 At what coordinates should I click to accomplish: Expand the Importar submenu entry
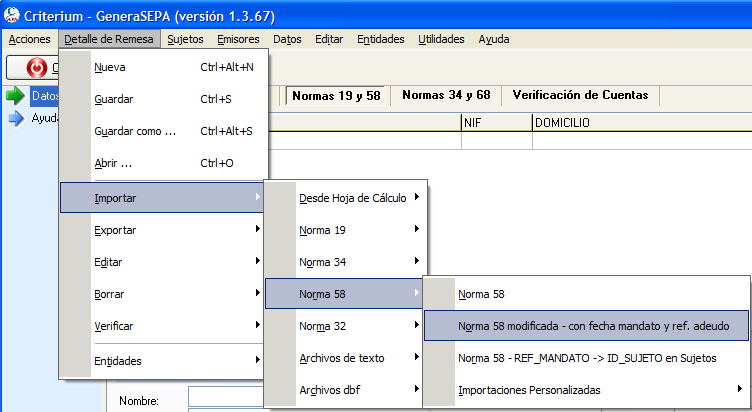[162, 198]
